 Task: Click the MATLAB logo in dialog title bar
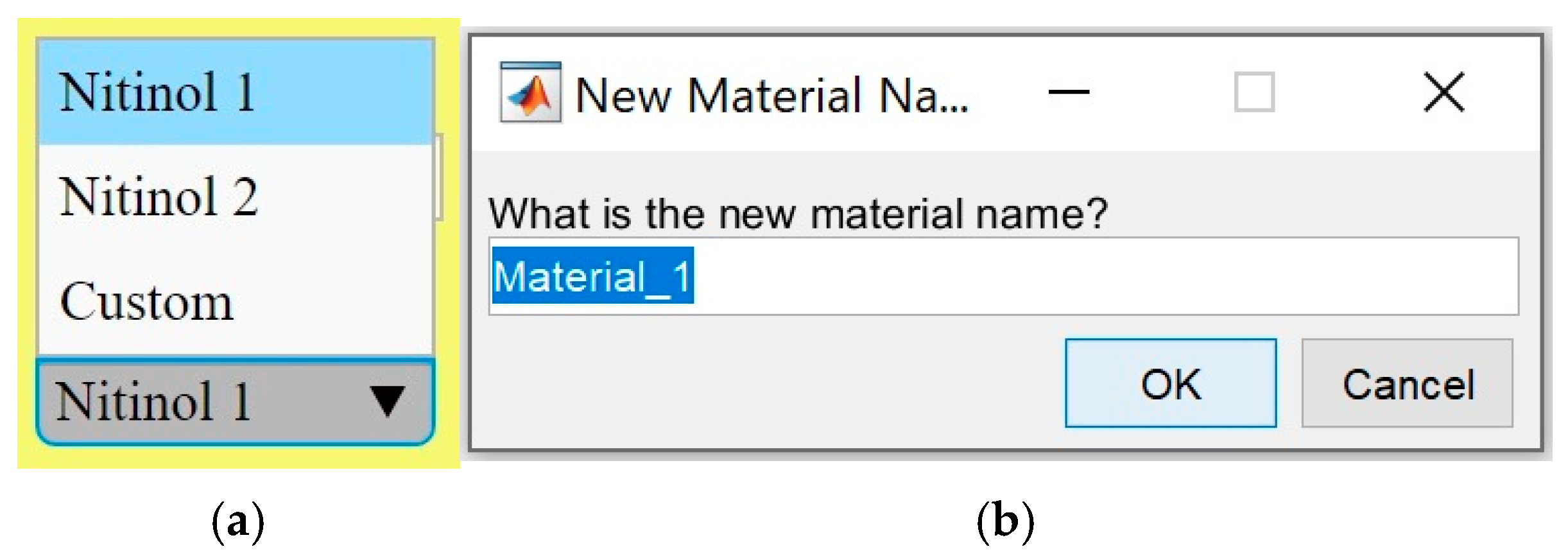click(x=531, y=92)
